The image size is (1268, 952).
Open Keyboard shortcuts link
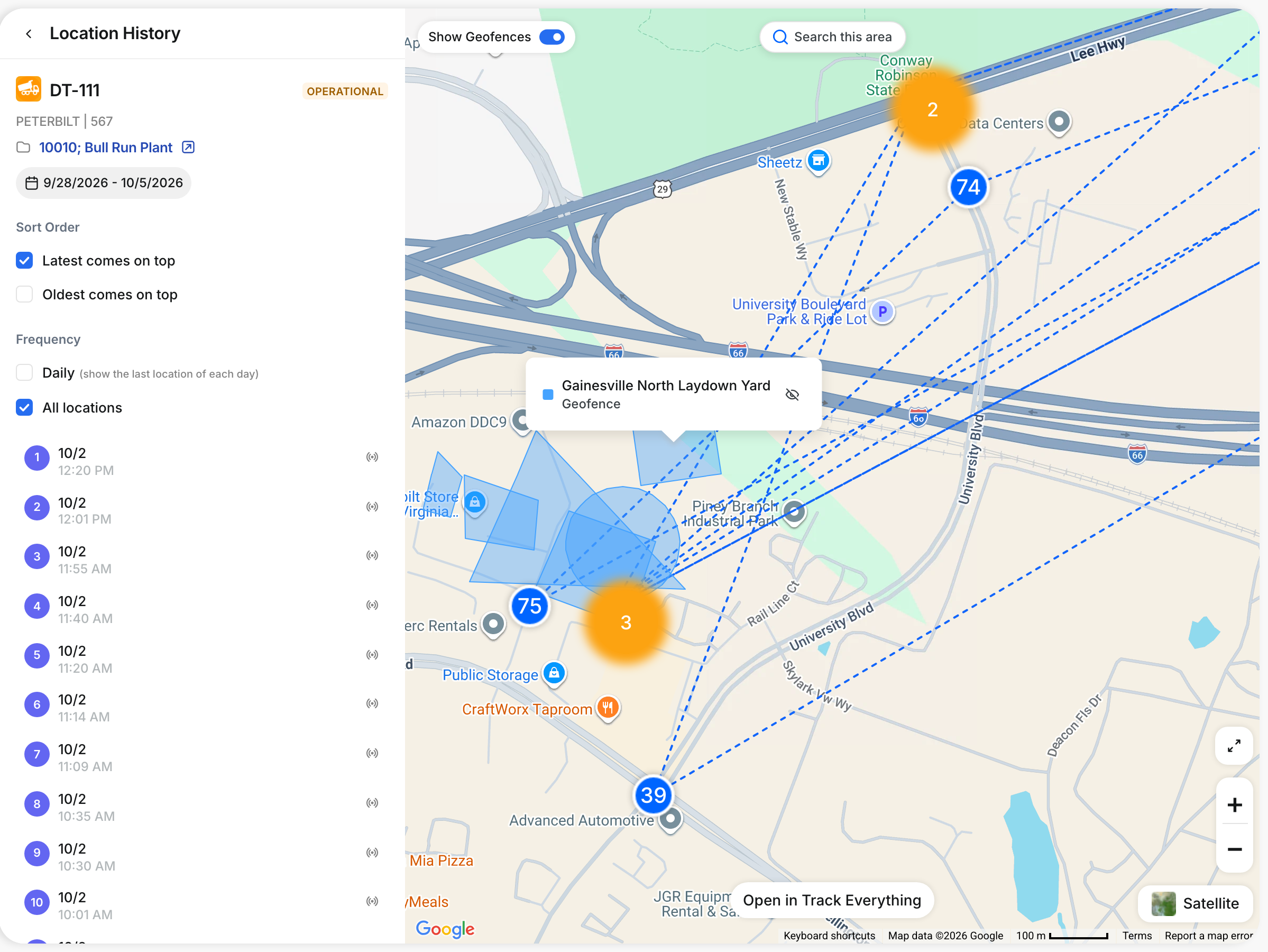pyautogui.click(x=829, y=936)
